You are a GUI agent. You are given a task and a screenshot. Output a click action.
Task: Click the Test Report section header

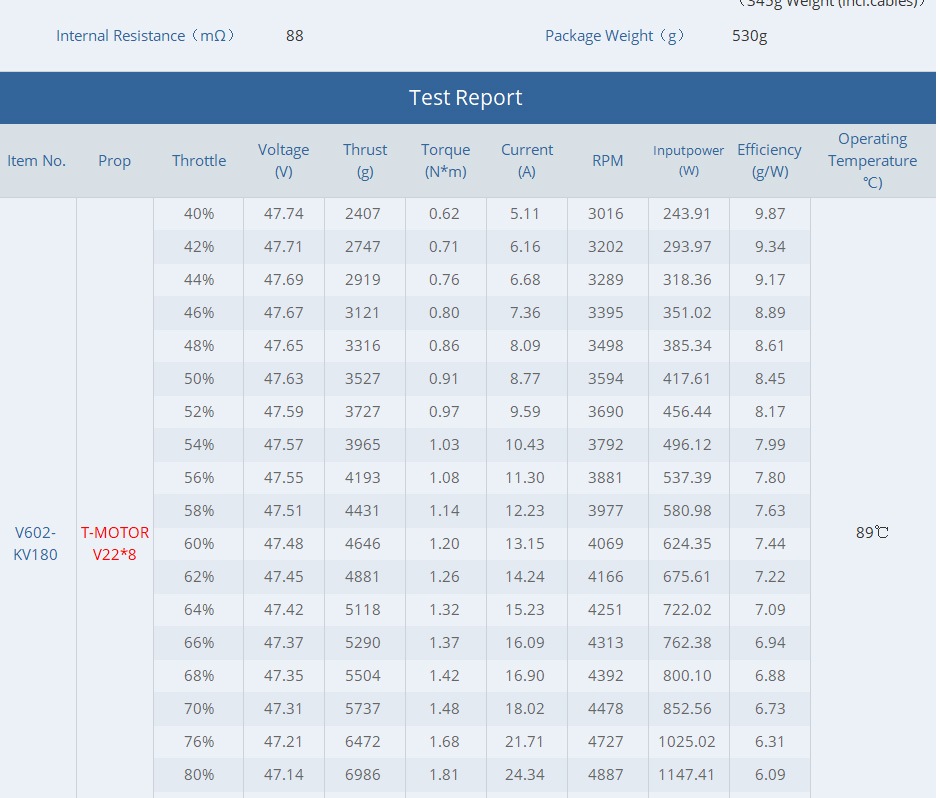coord(466,98)
